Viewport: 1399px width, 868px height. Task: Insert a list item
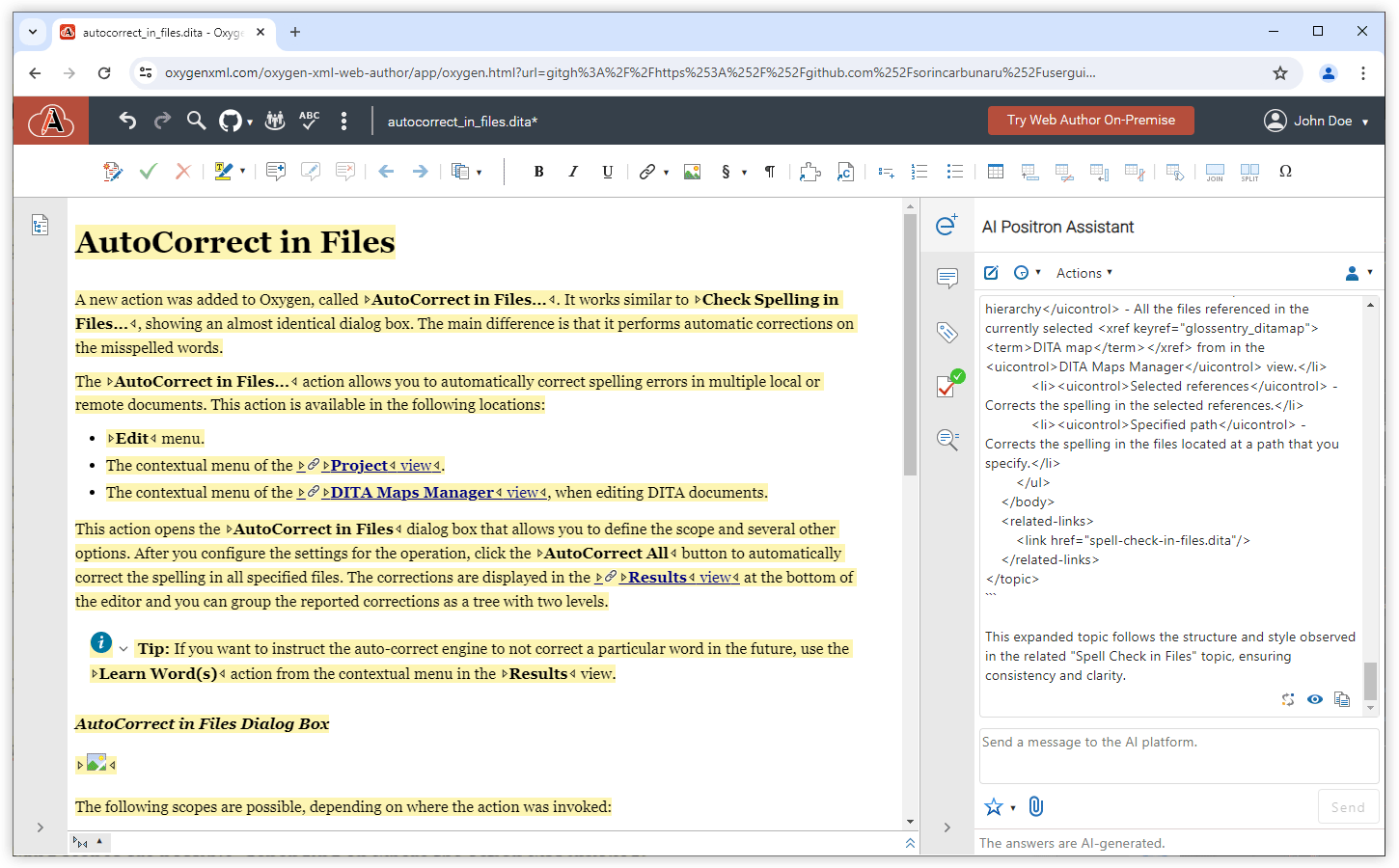point(886,172)
